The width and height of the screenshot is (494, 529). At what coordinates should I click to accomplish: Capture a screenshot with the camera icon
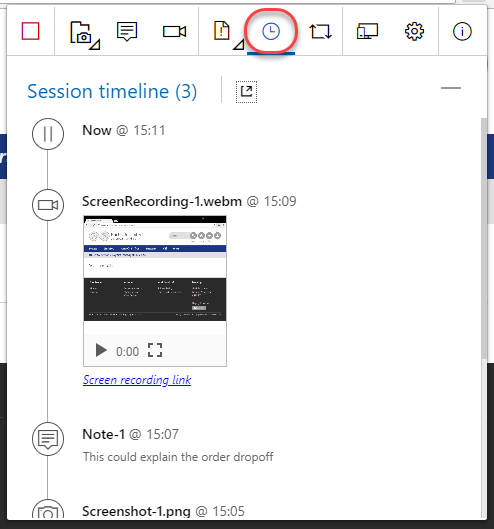[x=80, y=32]
